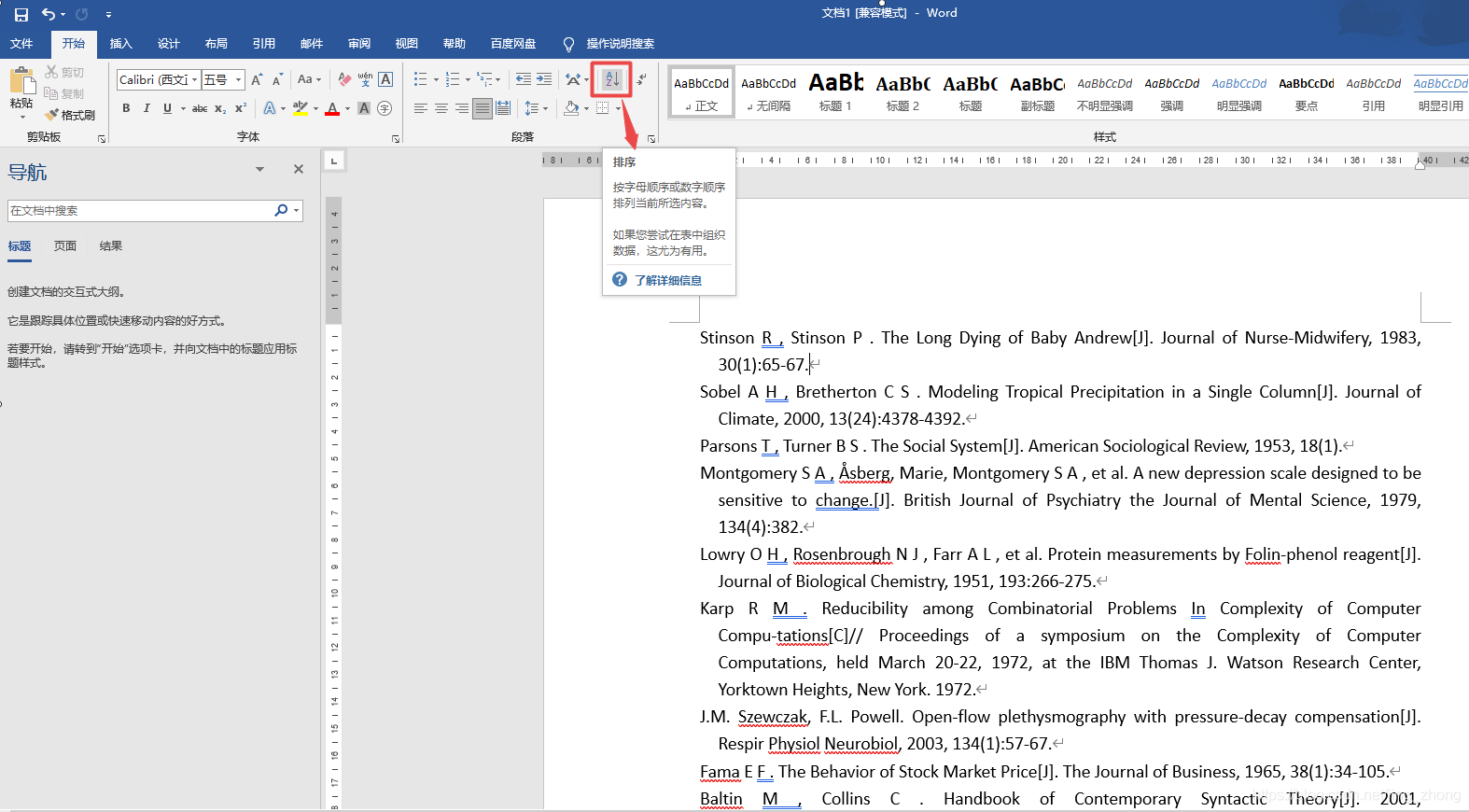Click the Undo arrow icon

[x=49, y=14]
